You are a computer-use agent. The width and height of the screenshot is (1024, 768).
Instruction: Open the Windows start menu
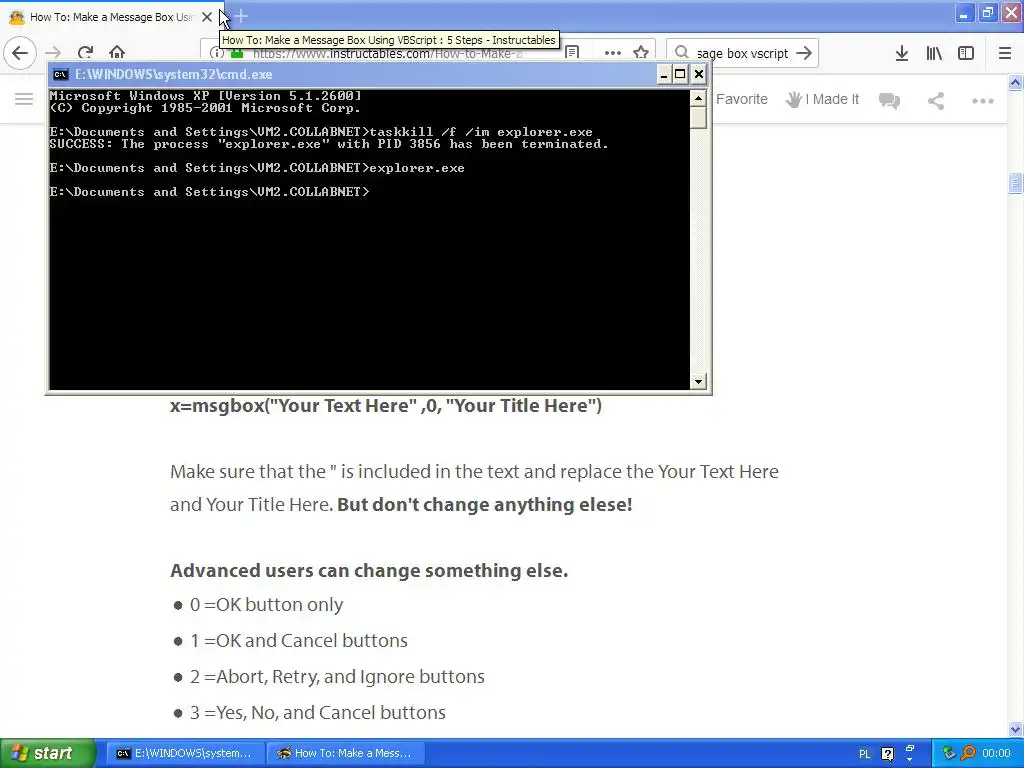(x=46, y=753)
